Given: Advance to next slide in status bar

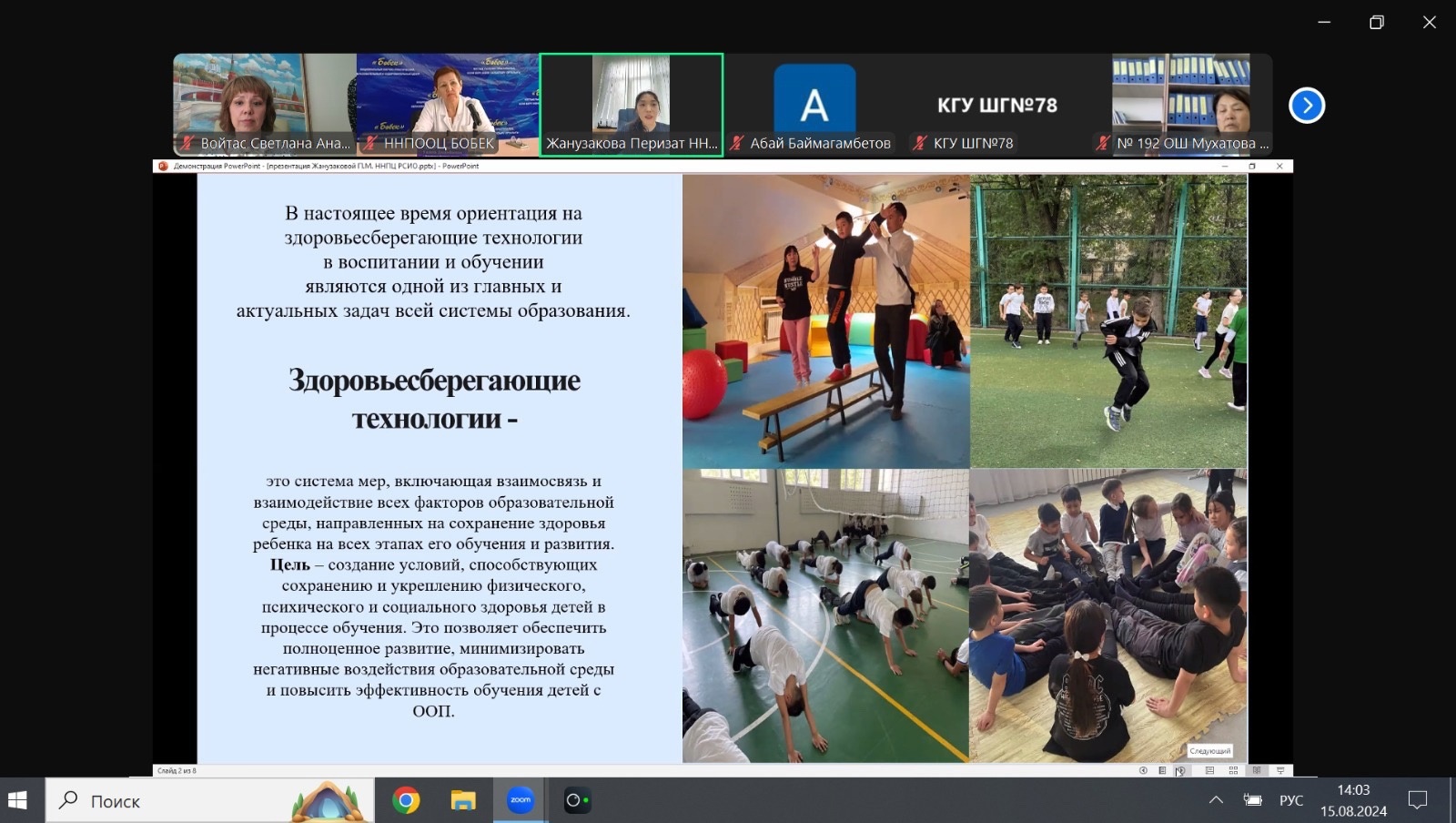Looking at the screenshot, I should 1180,771.
